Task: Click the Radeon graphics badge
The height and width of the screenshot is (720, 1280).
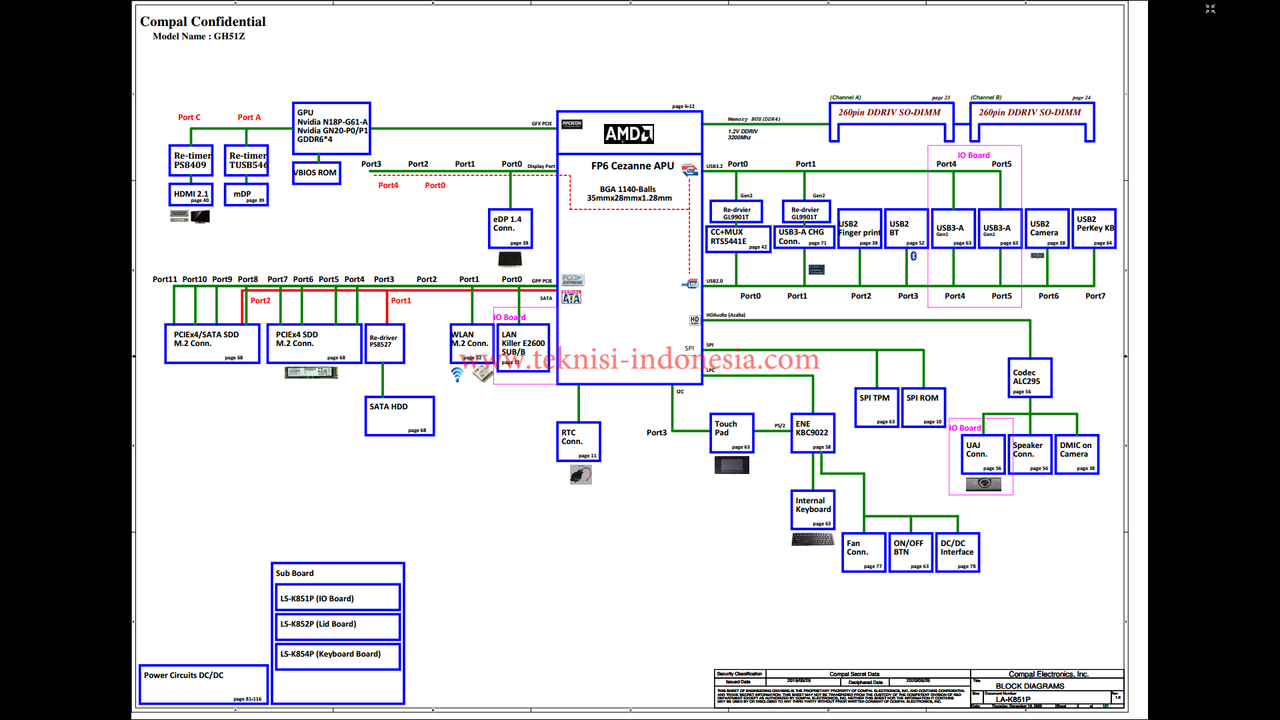Action: click(572, 124)
